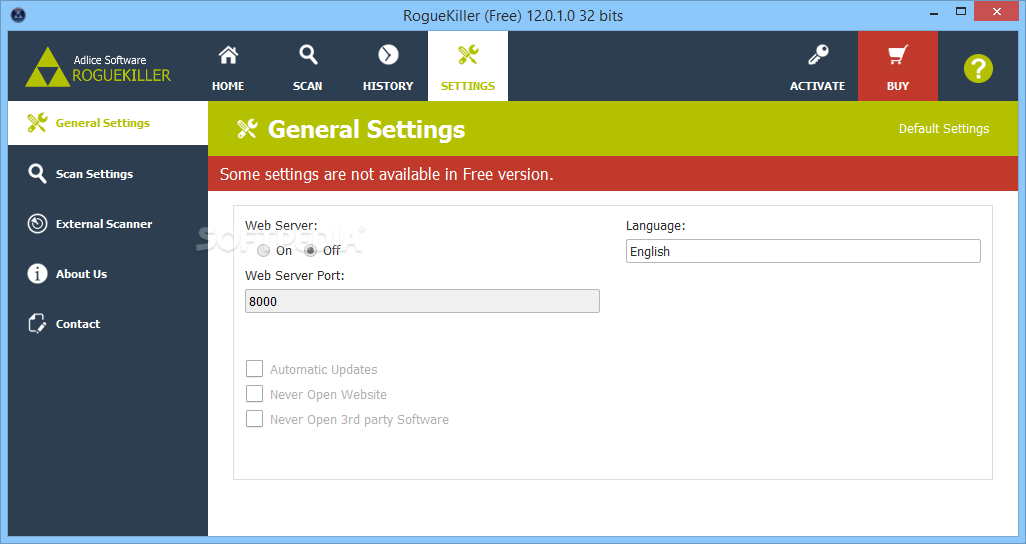Open the Language dropdown showing English
The height and width of the screenshot is (544, 1026).
tap(803, 251)
